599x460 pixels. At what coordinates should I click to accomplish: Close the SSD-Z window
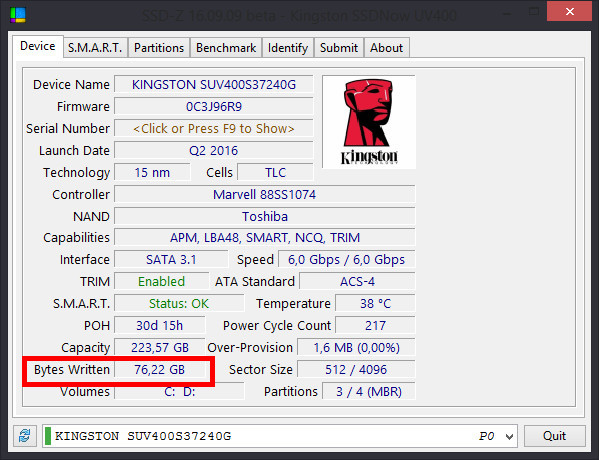pyautogui.click(x=569, y=11)
